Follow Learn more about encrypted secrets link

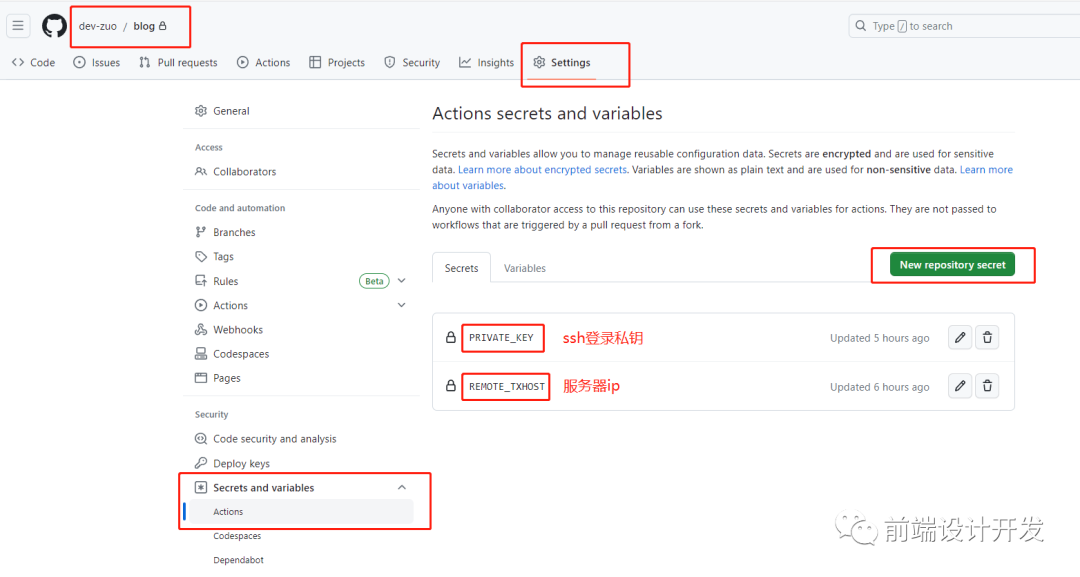coord(543,169)
